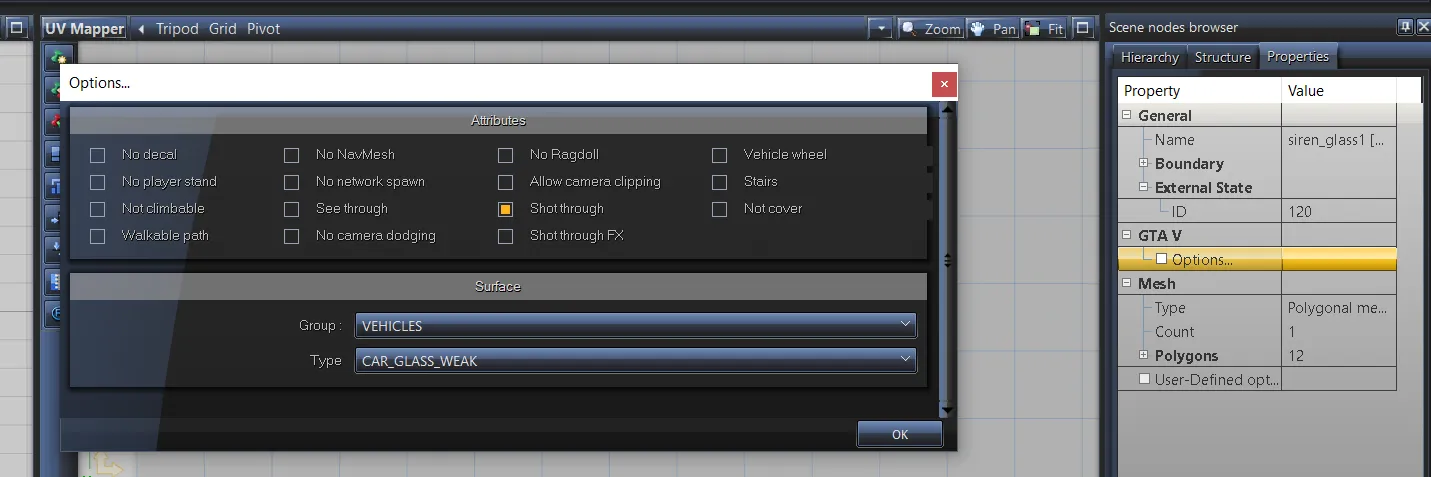1431x477 pixels.
Task: Click the Grid menu item
Action: pos(222,29)
